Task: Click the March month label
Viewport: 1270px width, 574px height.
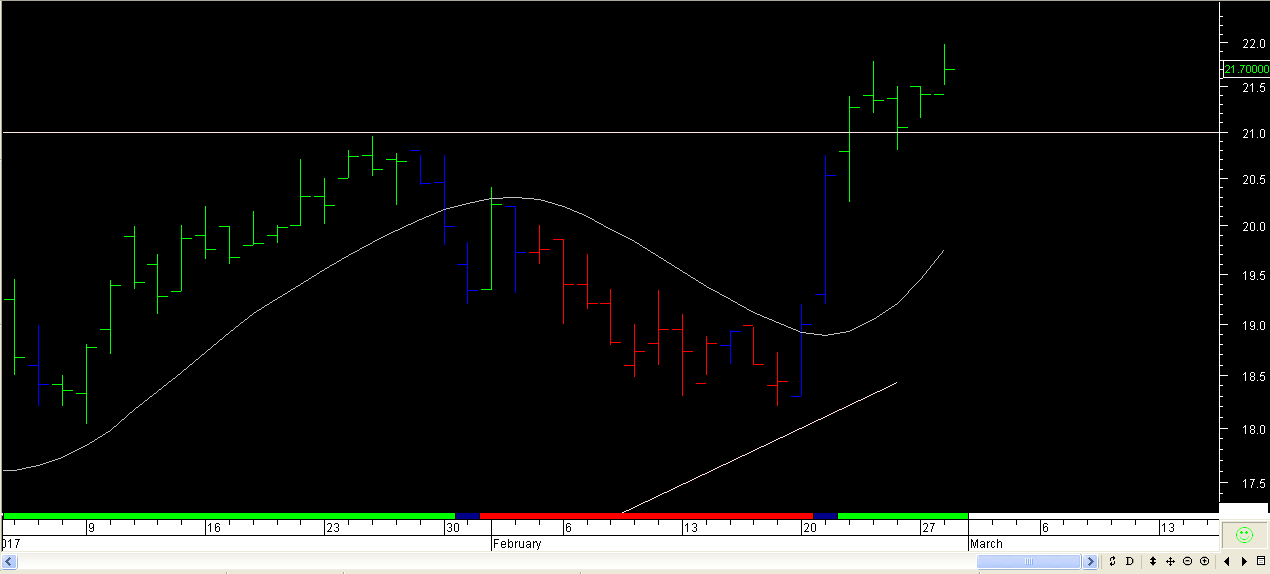Action: [x=985, y=544]
